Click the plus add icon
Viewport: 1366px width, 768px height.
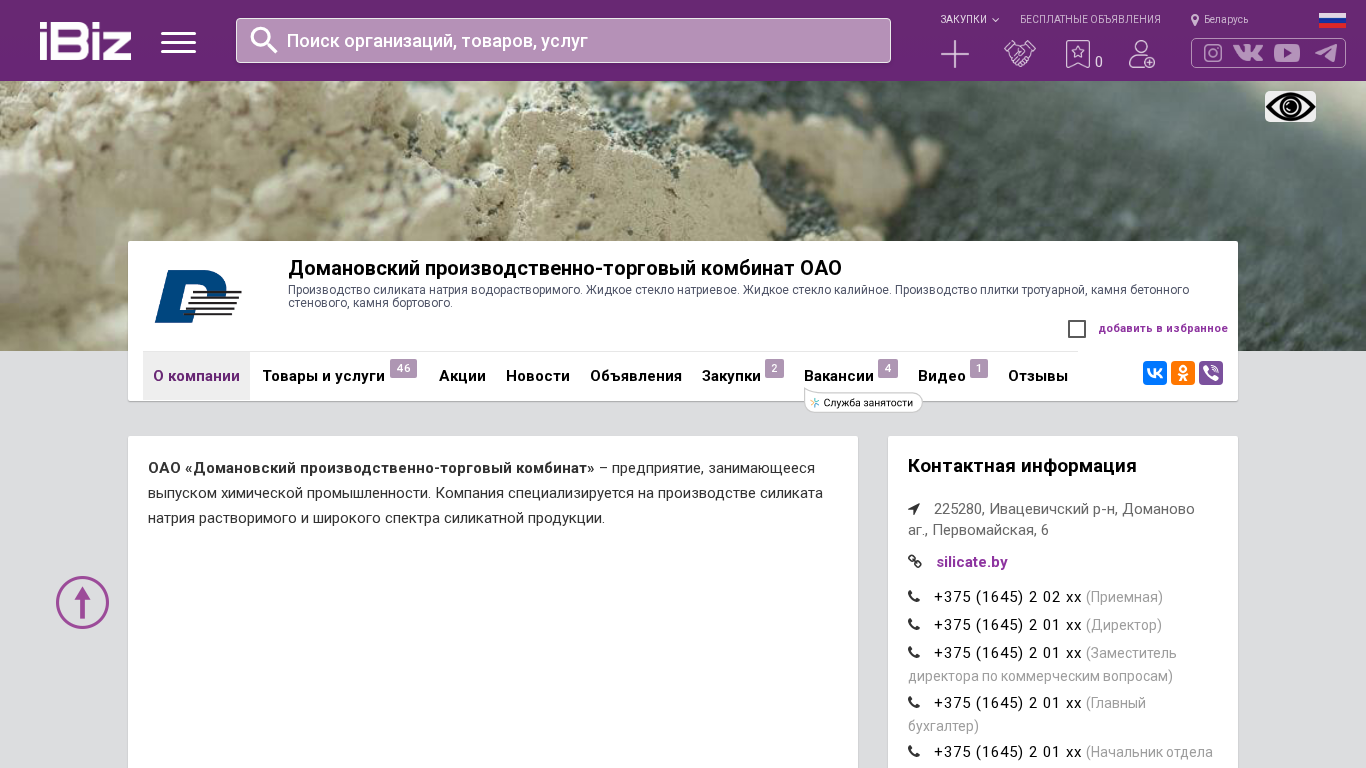tap(955, 54)
